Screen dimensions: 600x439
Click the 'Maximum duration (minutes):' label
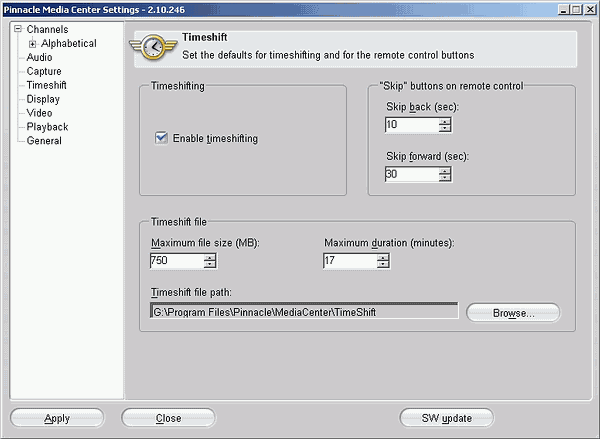click(x=389, y=243)
